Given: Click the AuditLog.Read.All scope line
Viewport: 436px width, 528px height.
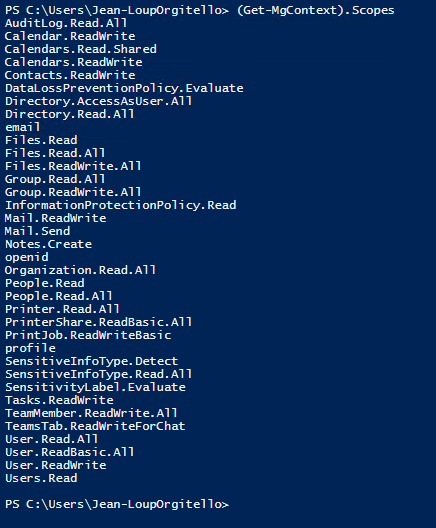Looking at the screenshot, I should tap(66, 23).
